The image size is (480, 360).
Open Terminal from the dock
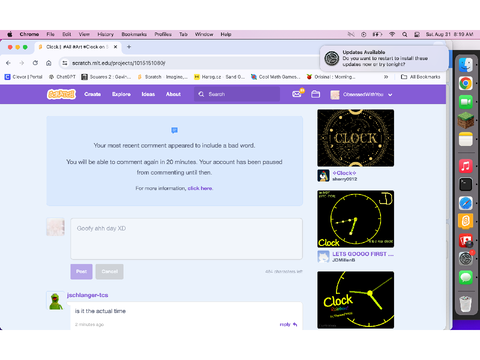pos(466,184)
